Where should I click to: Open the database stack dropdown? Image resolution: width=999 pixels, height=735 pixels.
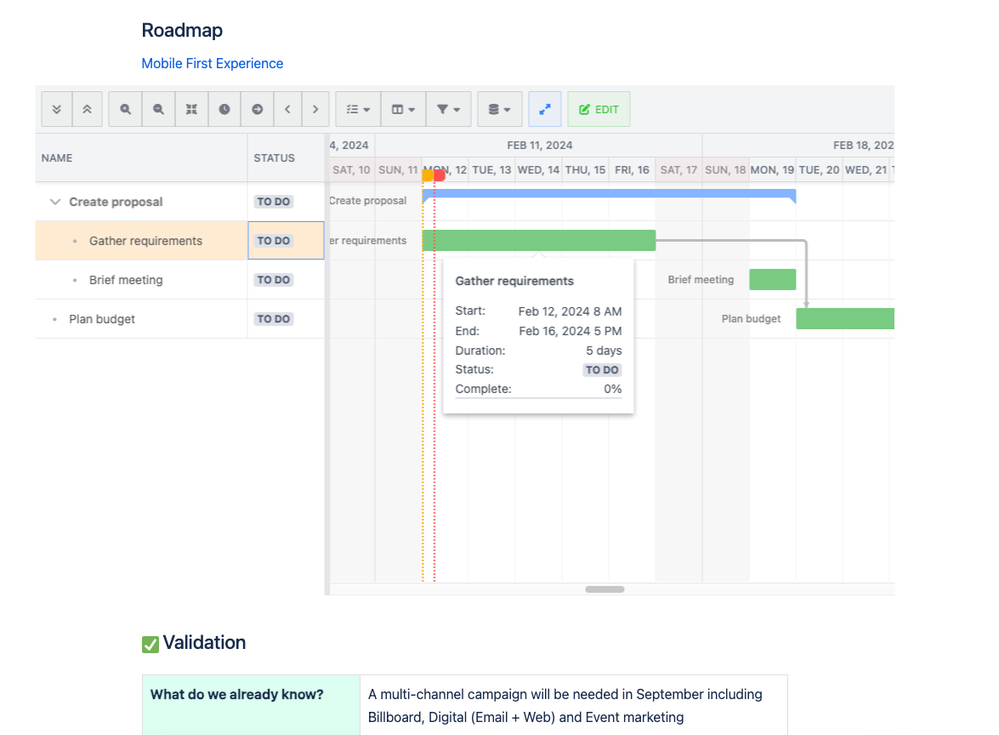click(x=500, y=110)
